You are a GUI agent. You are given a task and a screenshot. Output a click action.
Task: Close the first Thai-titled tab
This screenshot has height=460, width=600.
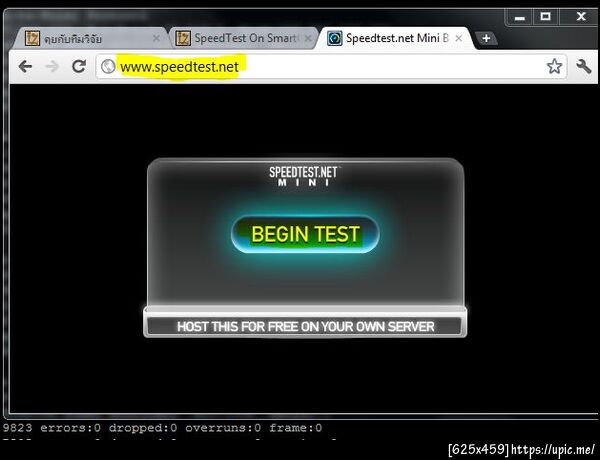coord(156,38)
